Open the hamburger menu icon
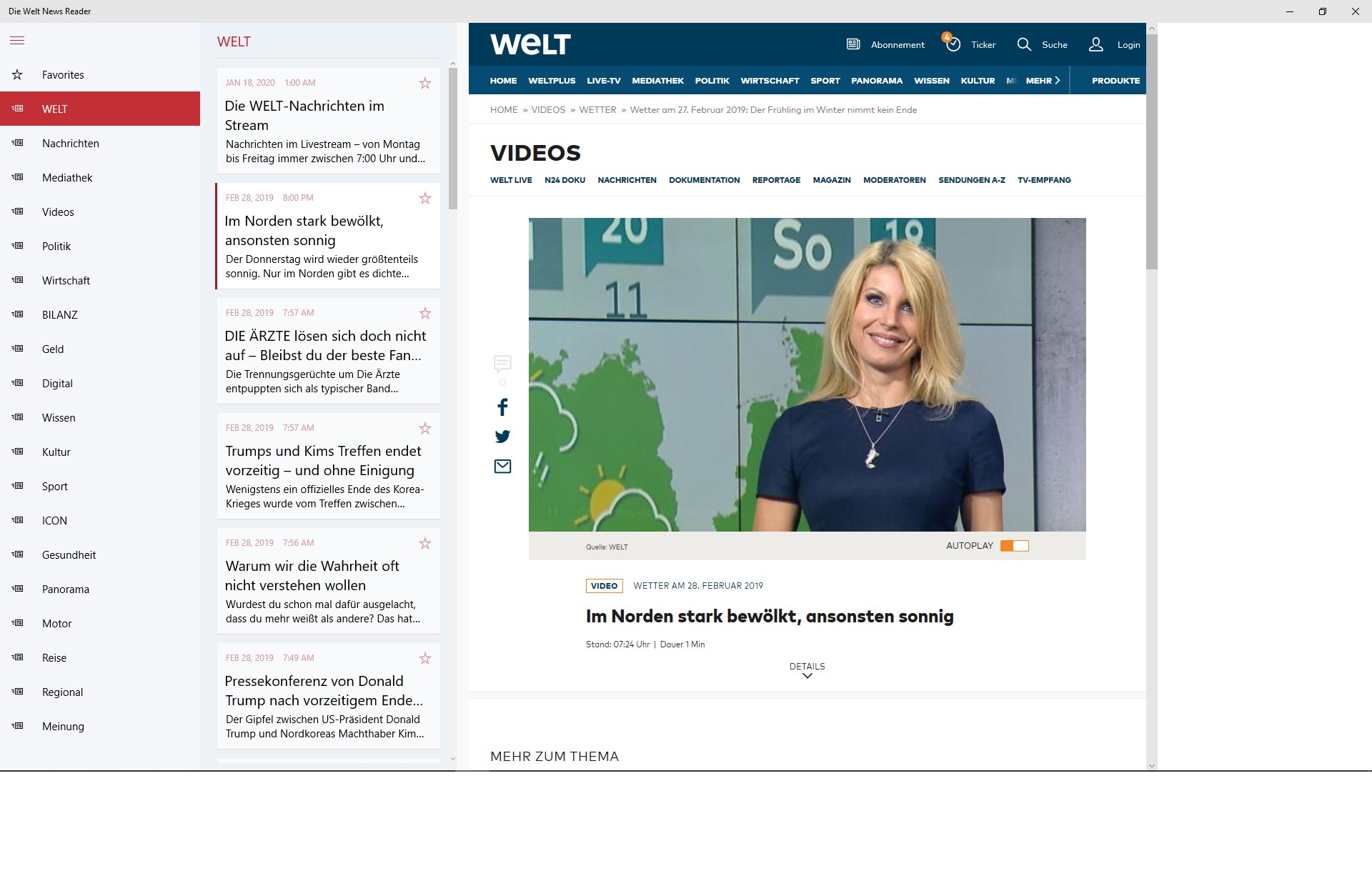 tap(17, 41)
